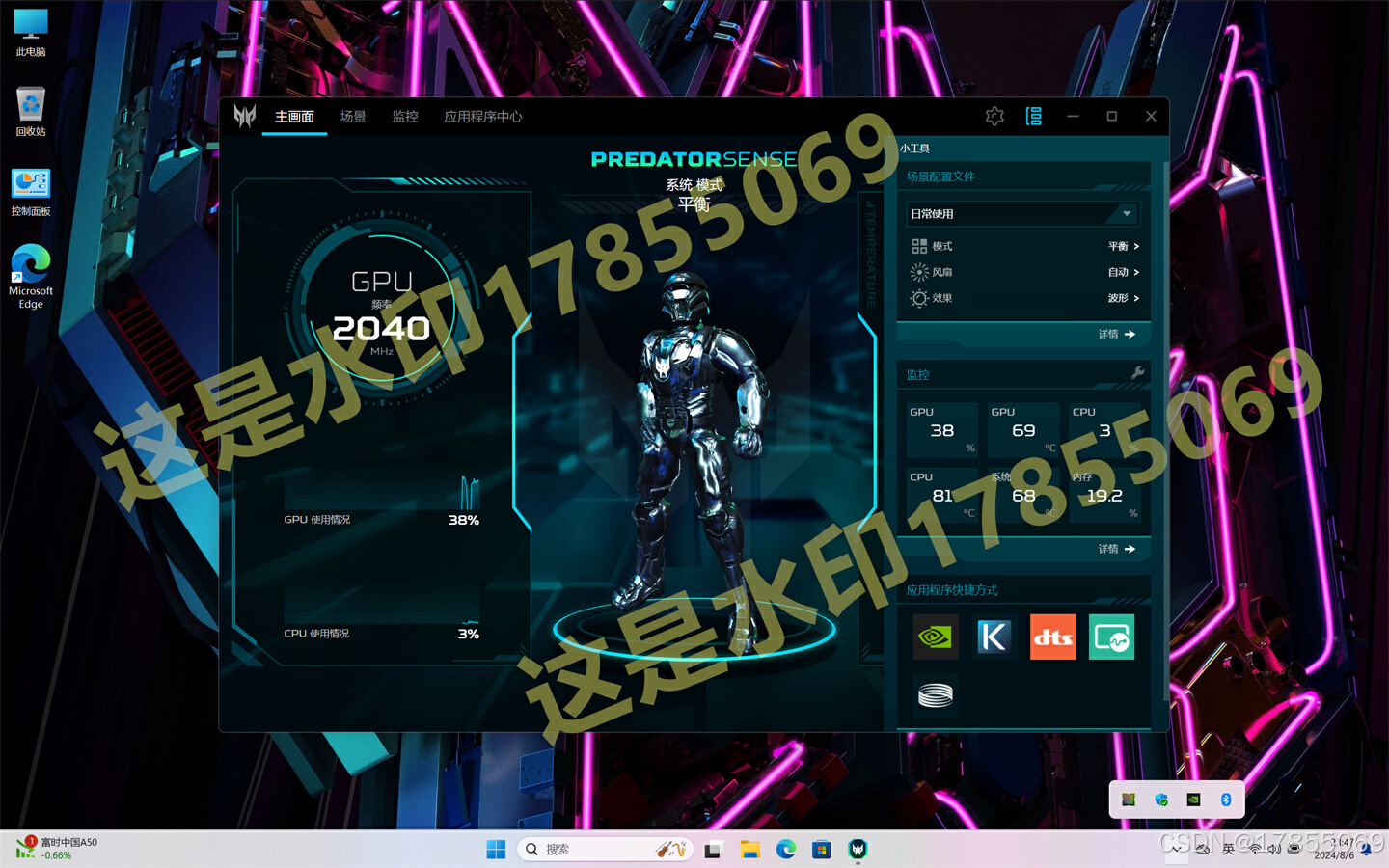Click the 英 input method indicator
This screenshot has width=1389, height=868.
point(1228,850)
